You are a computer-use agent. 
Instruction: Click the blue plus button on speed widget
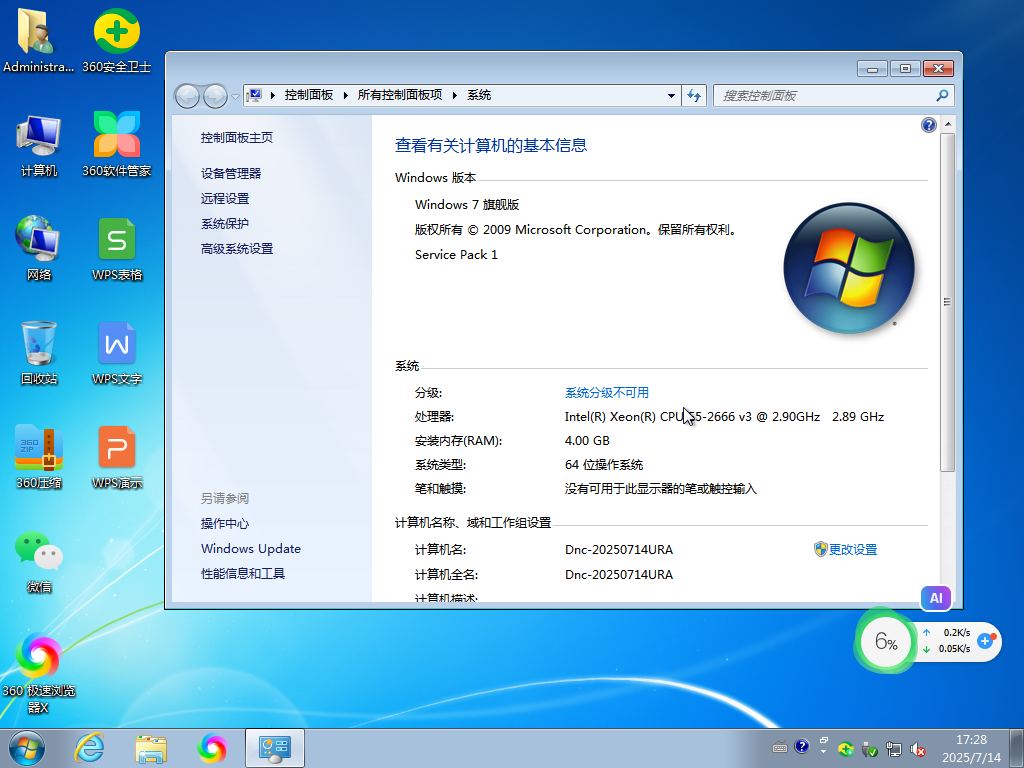(x=985, y=641)
